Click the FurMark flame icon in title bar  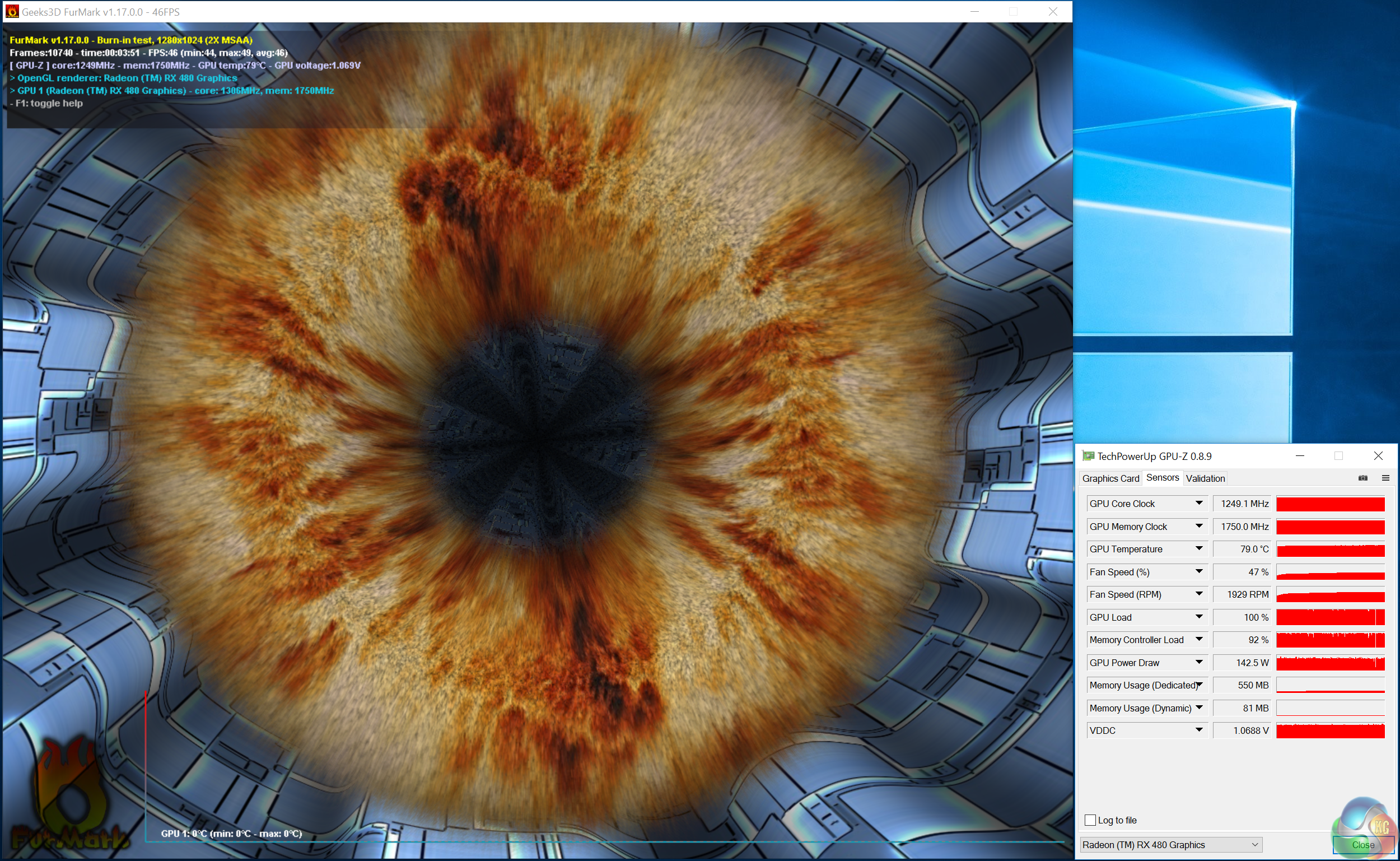(11, 11)
